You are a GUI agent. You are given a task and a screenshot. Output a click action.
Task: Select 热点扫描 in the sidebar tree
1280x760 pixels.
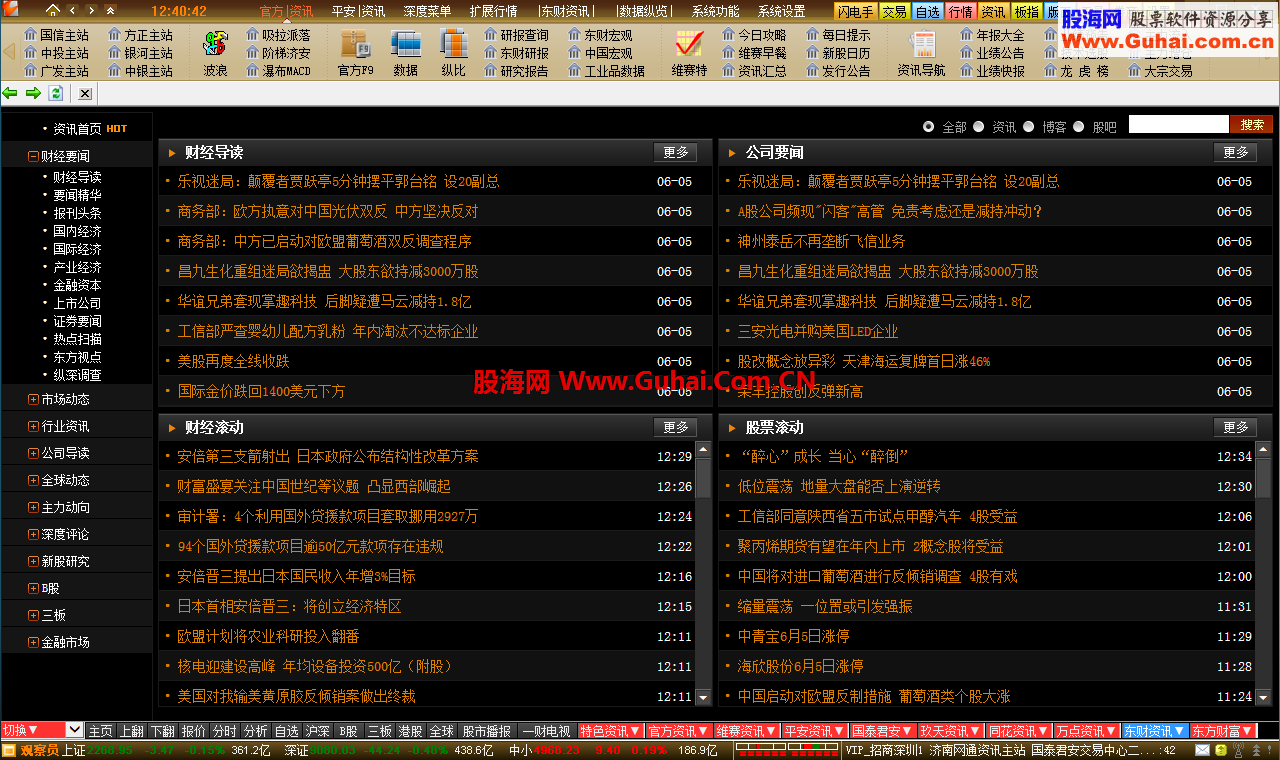pyautogui.click(x=77, y=339)
